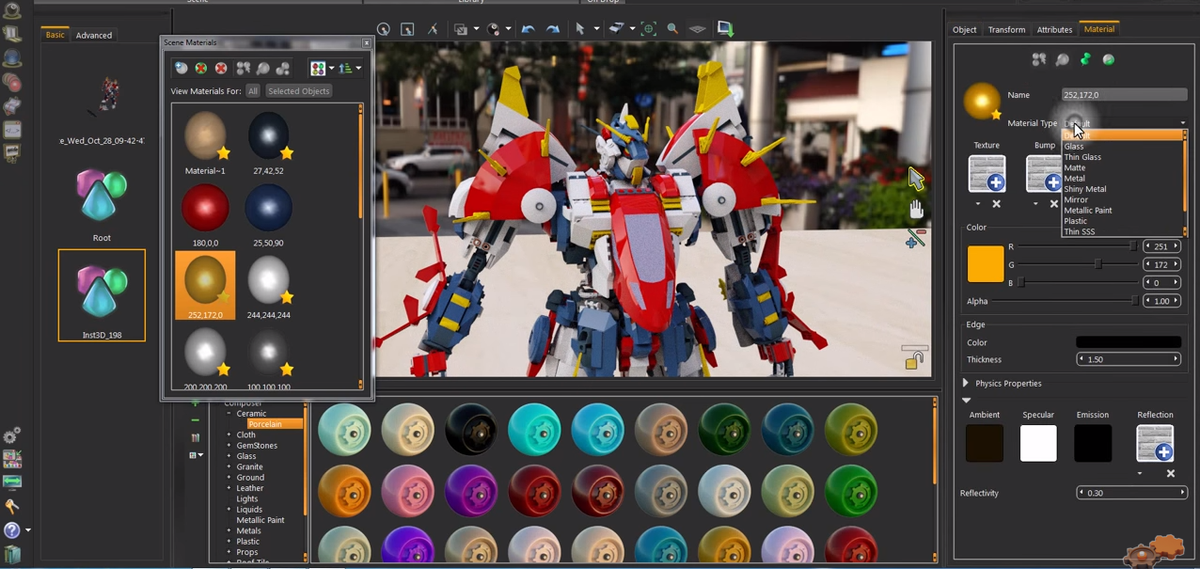Click the yellow arrow select tool beside viewport
The image size is (1200, 569).
tap(916, 179)
